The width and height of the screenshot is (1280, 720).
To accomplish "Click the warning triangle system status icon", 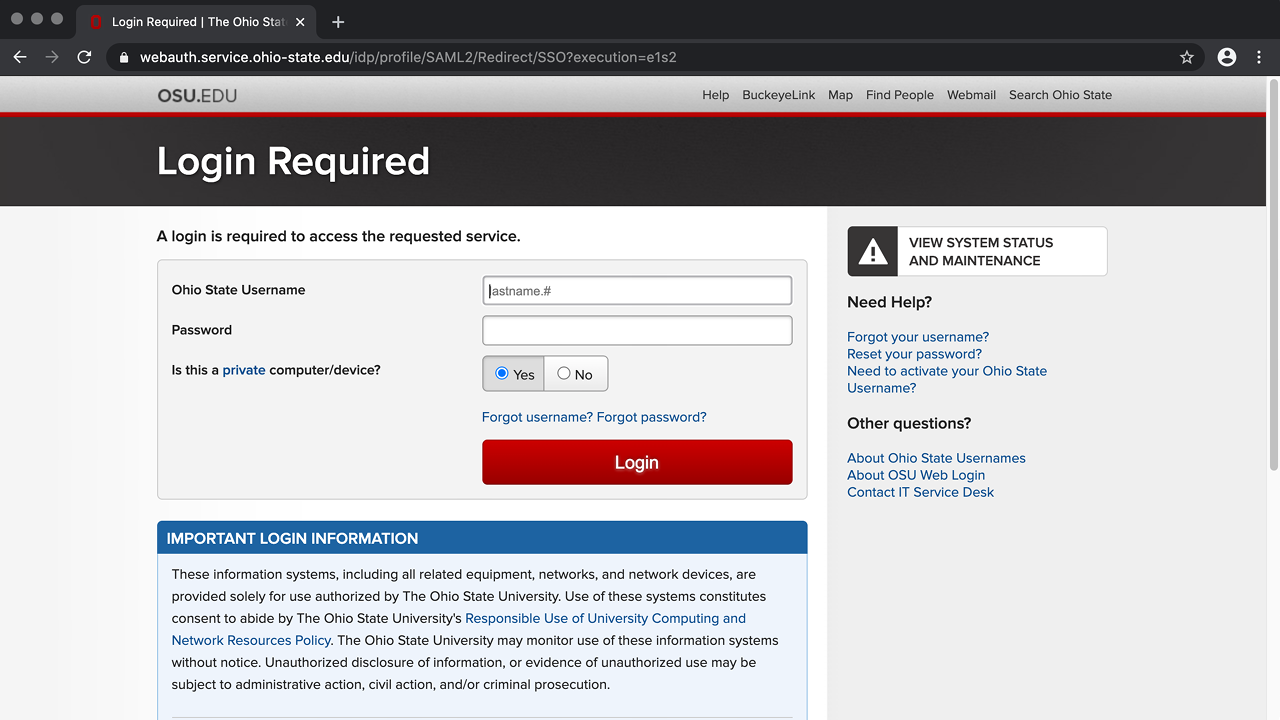I will pos(873,251).
